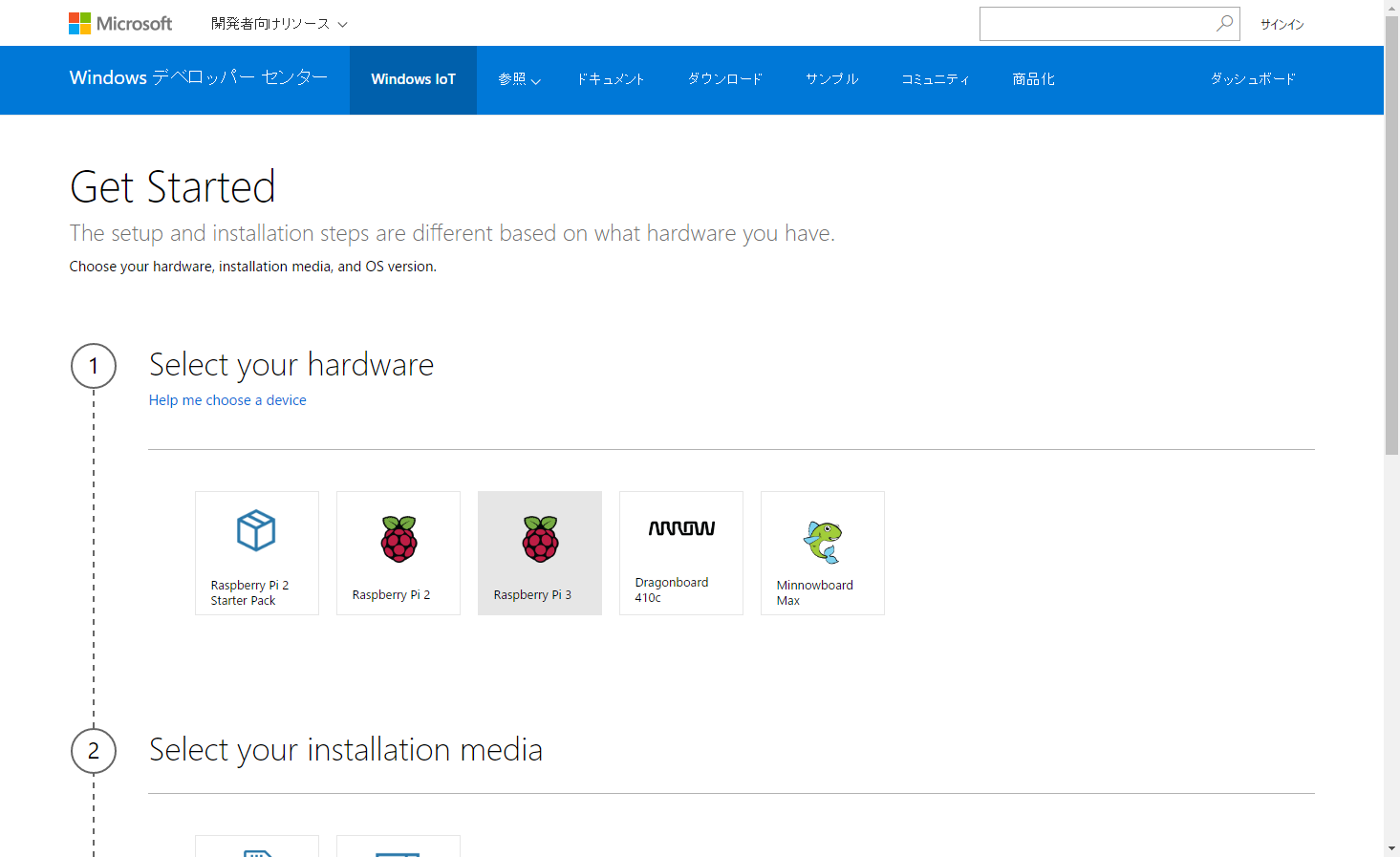Click Windows デベロッパー センター title

coord(199,78)
